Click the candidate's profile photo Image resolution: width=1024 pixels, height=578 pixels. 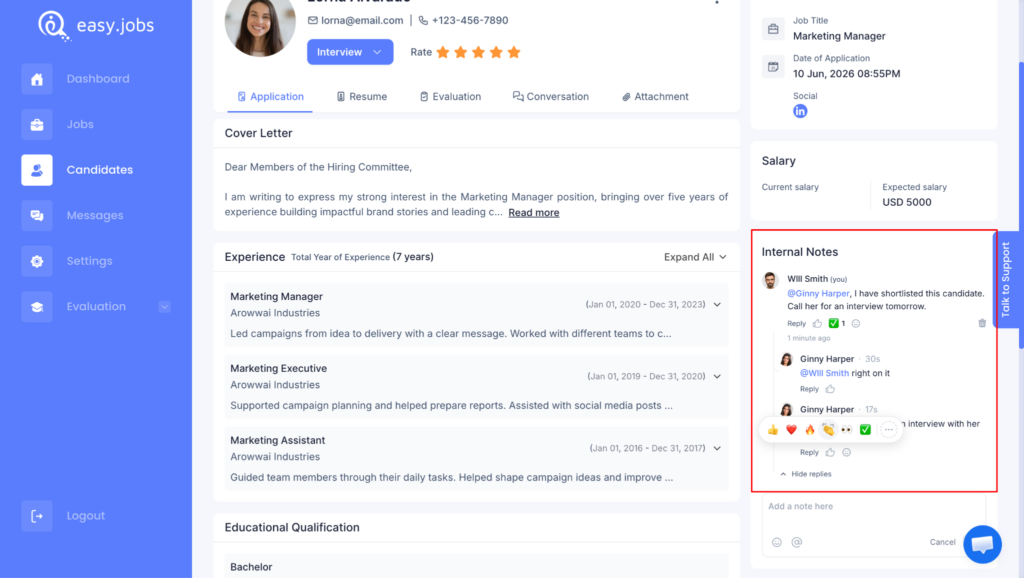[x=260, y=24]
